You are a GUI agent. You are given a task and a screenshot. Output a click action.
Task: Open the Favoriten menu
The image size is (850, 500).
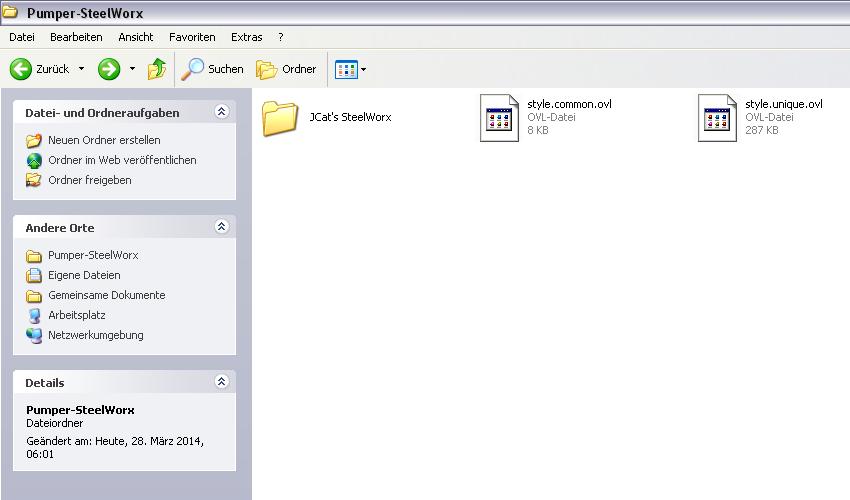tap(192, 37)
